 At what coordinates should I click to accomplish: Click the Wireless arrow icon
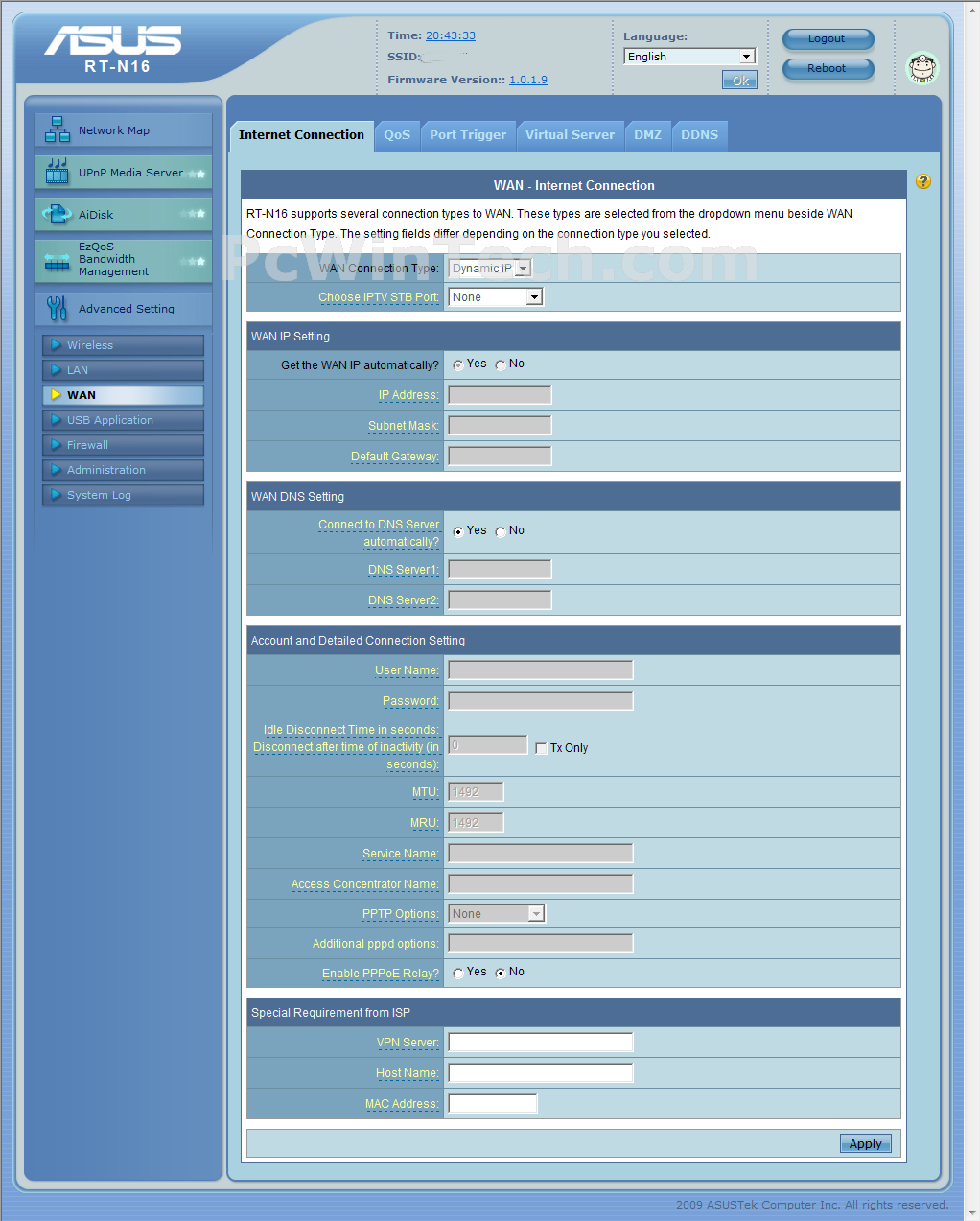tap(57, 344)
